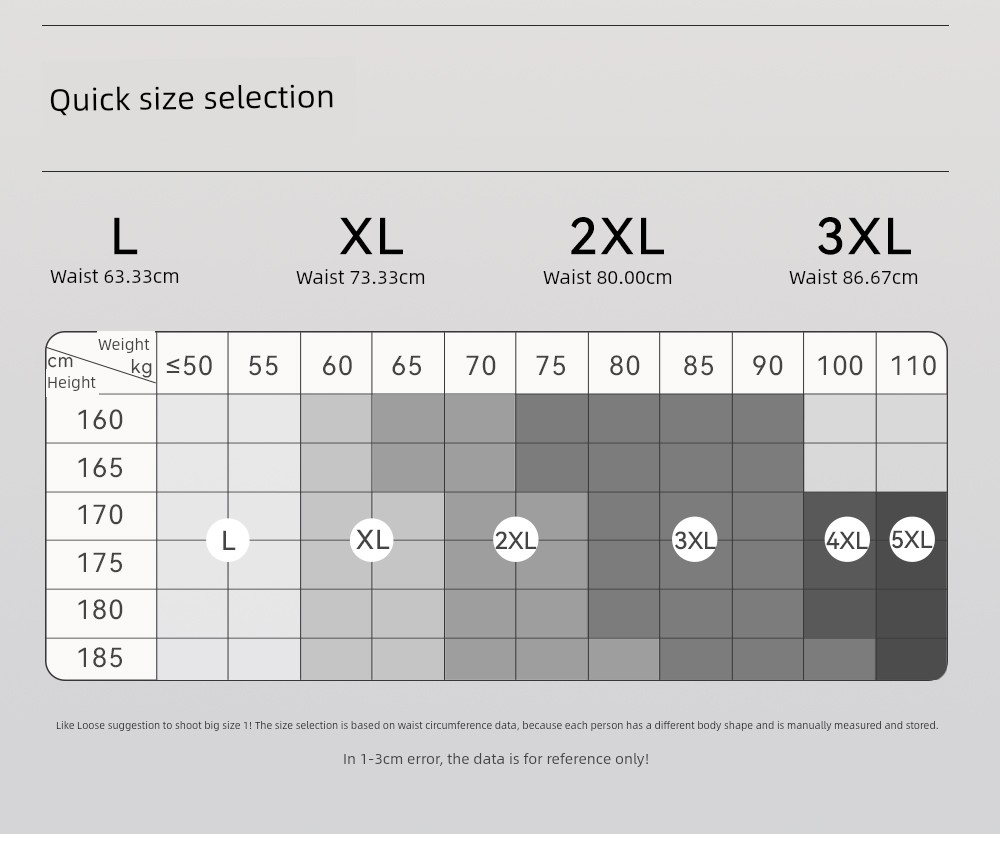Click the large 3XL heading
Viewport: 1000px width, 854px height.
[864, 236]
